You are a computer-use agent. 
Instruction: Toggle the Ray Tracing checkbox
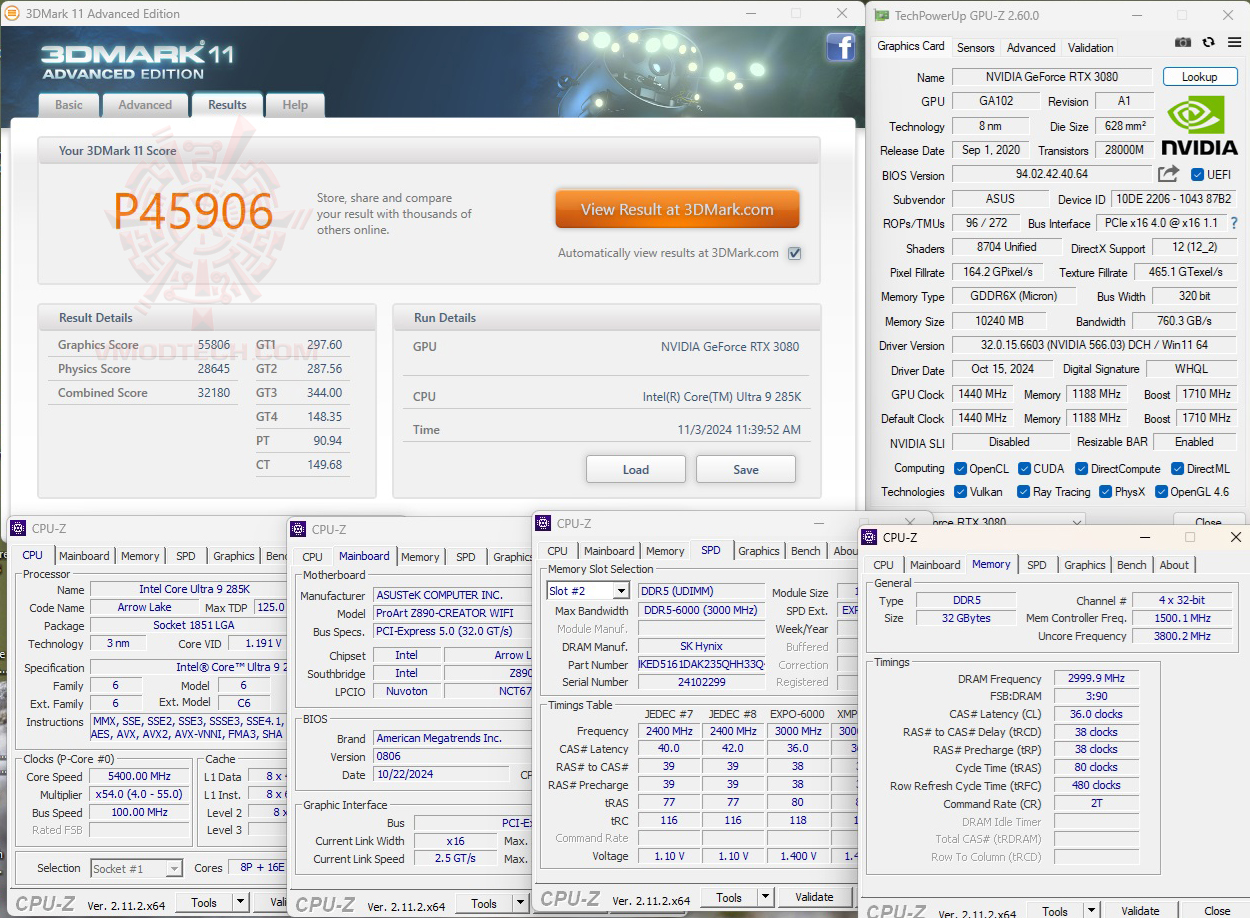1023,491
